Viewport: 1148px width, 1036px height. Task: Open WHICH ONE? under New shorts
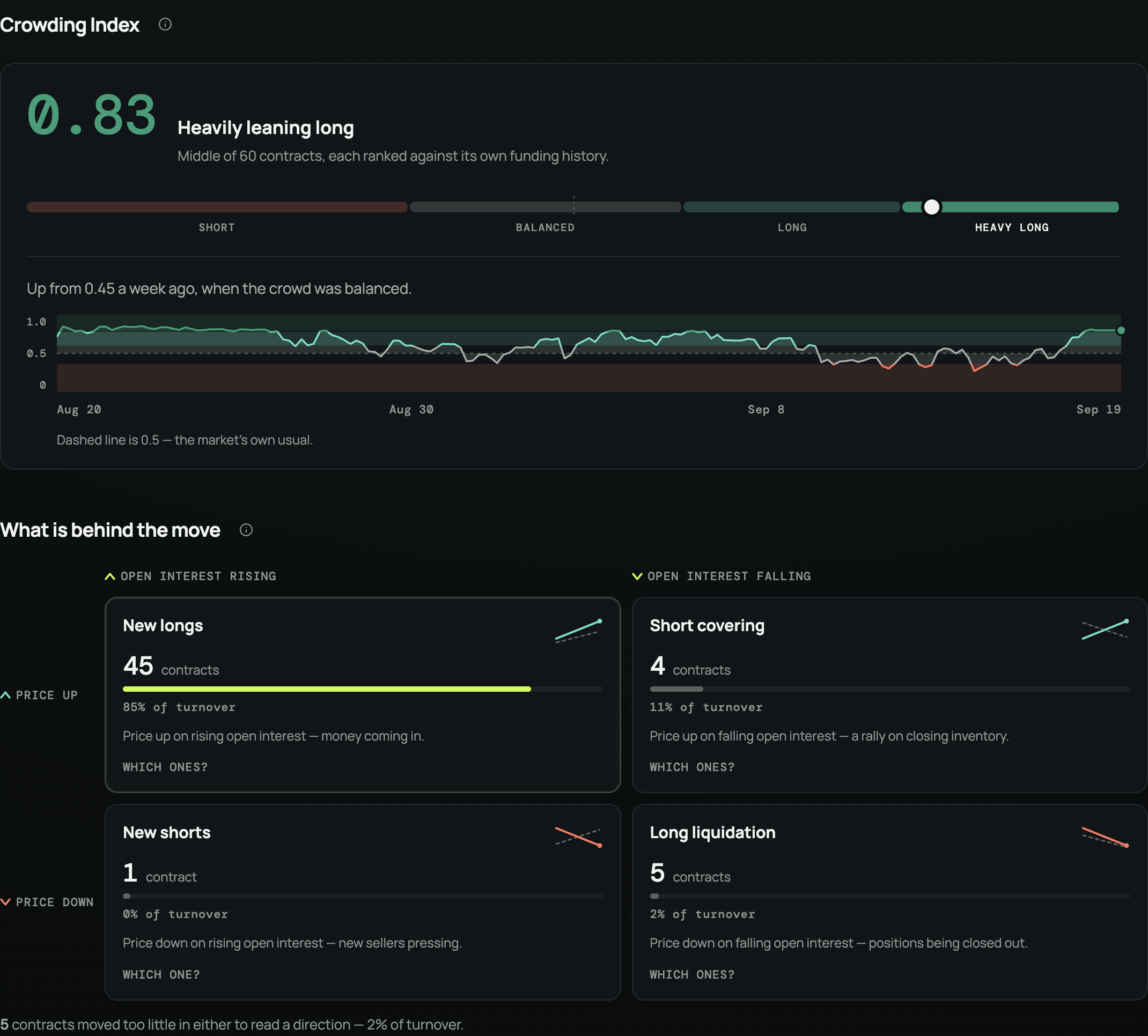(x=161, y=974)
